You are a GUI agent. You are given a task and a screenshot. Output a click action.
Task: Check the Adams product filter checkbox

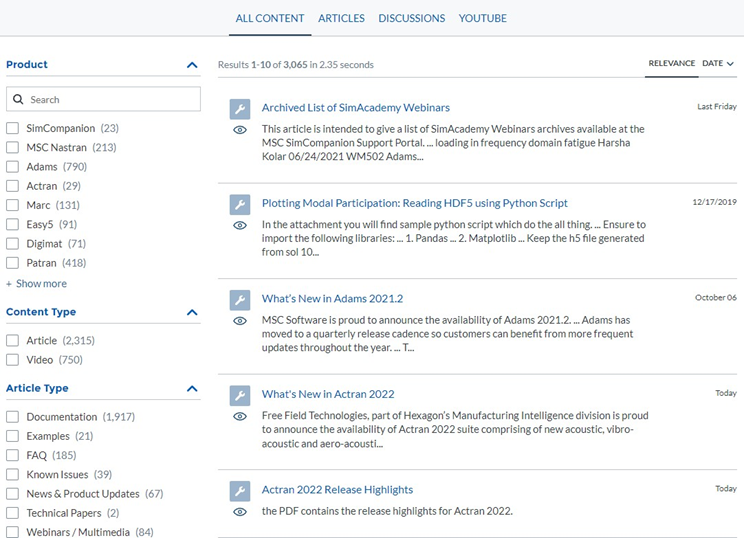pos(13,167)
